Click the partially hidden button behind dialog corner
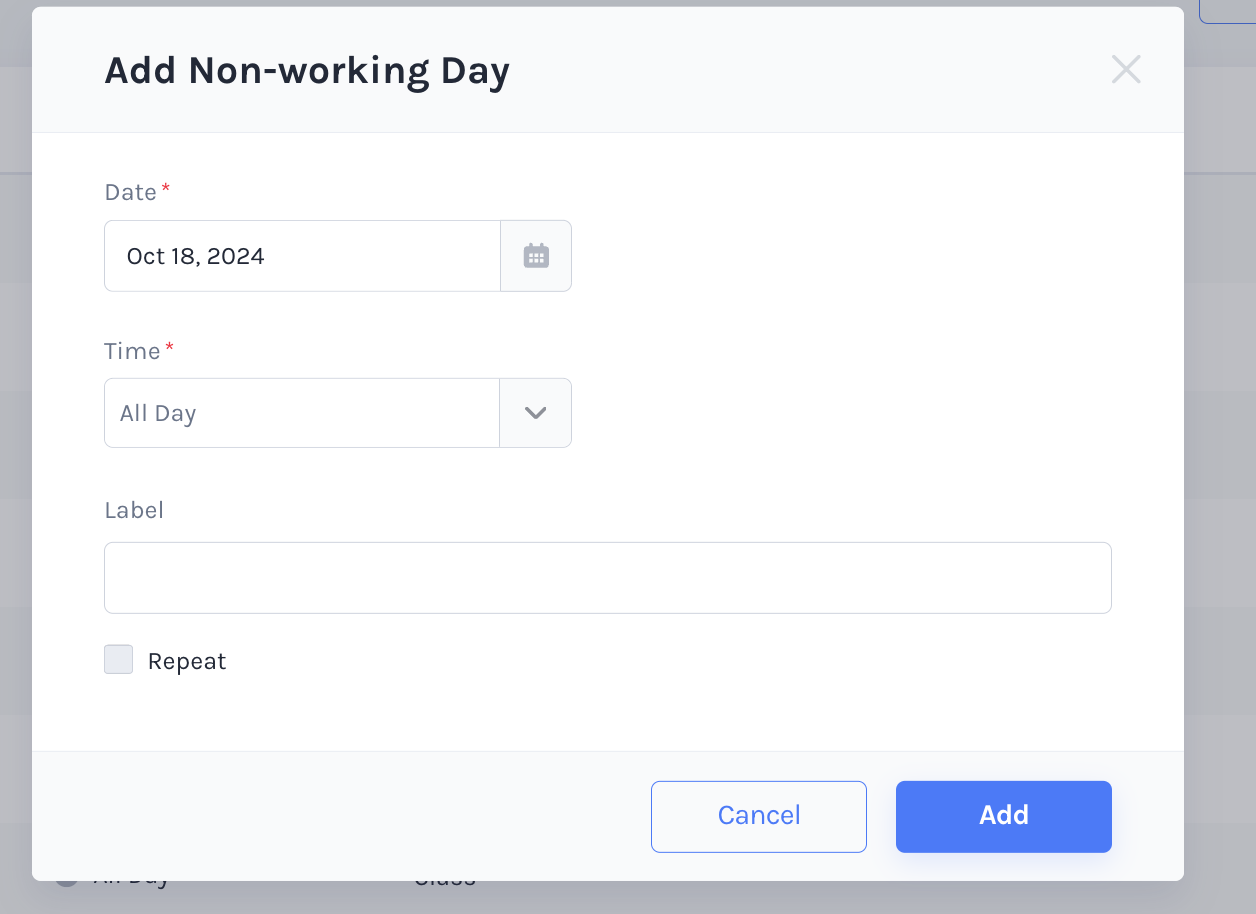 pos(1227,11)
